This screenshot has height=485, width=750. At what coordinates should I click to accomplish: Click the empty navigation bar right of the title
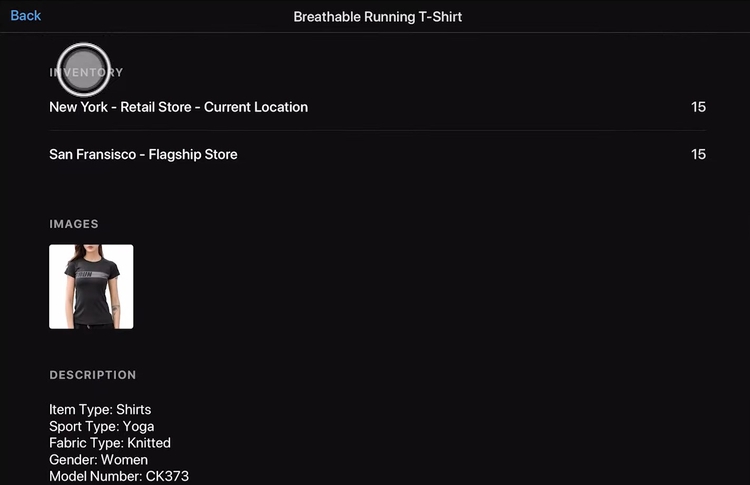pyautogui.click(x=620, y=17)
